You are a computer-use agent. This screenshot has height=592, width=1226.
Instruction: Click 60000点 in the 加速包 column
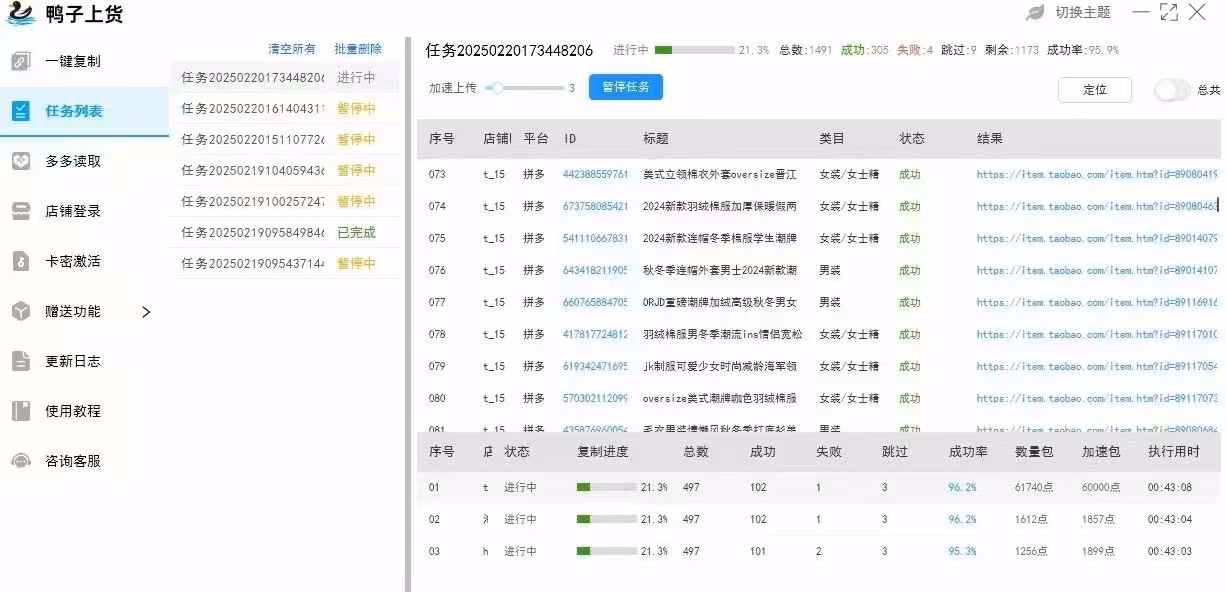(x=1099, y=488)
